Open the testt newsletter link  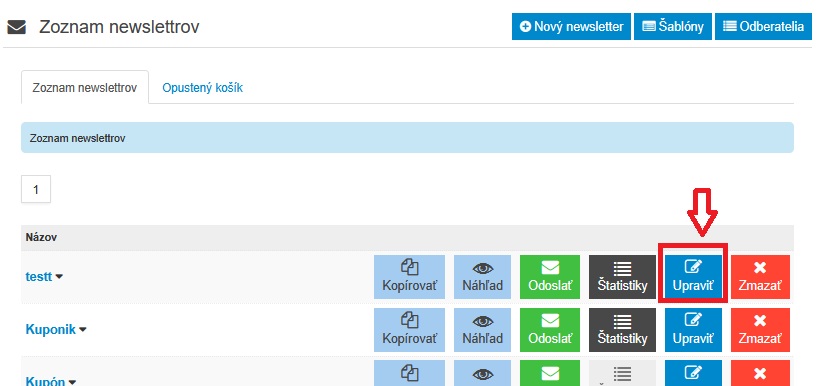(x=39, y=276)
